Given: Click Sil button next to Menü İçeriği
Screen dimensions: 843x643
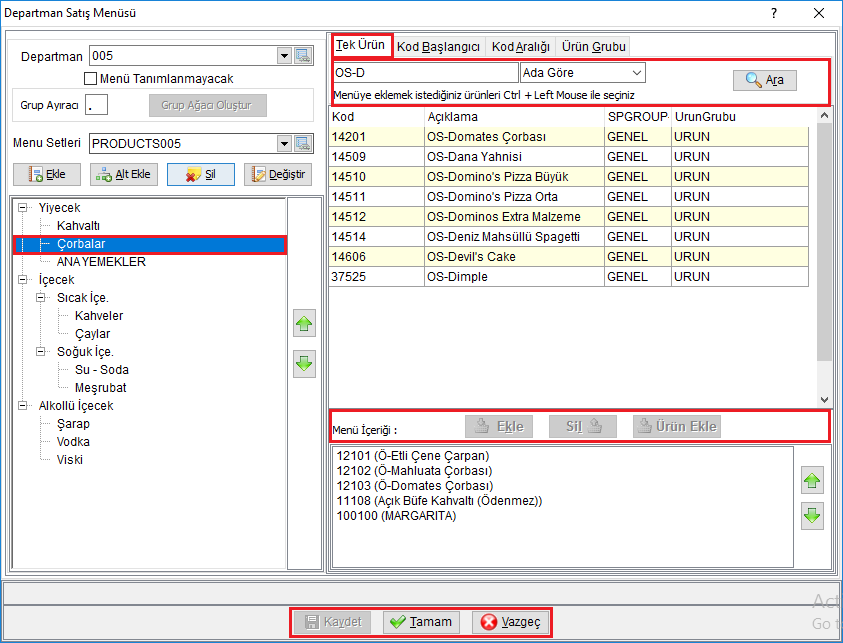Looking at the screenshot, I should coord(583,427).
